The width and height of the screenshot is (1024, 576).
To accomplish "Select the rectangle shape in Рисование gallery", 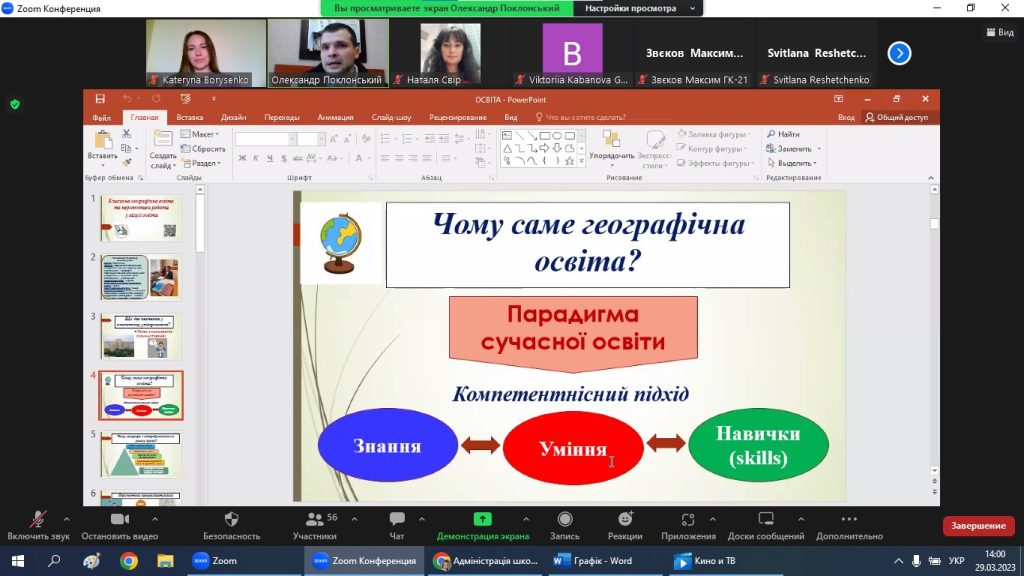I will pos(543,137).
